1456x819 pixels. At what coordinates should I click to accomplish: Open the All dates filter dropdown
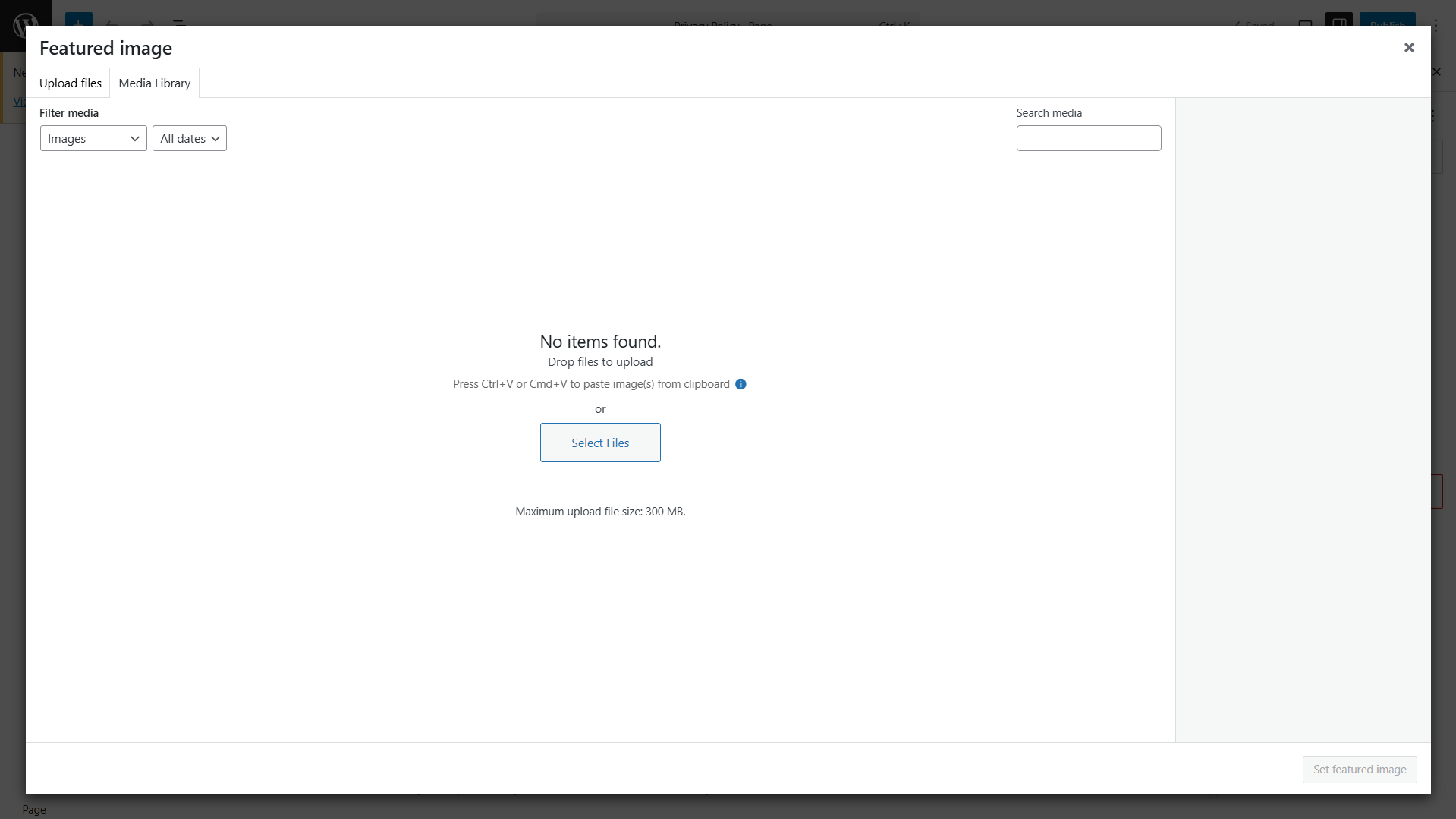[189, 138]
